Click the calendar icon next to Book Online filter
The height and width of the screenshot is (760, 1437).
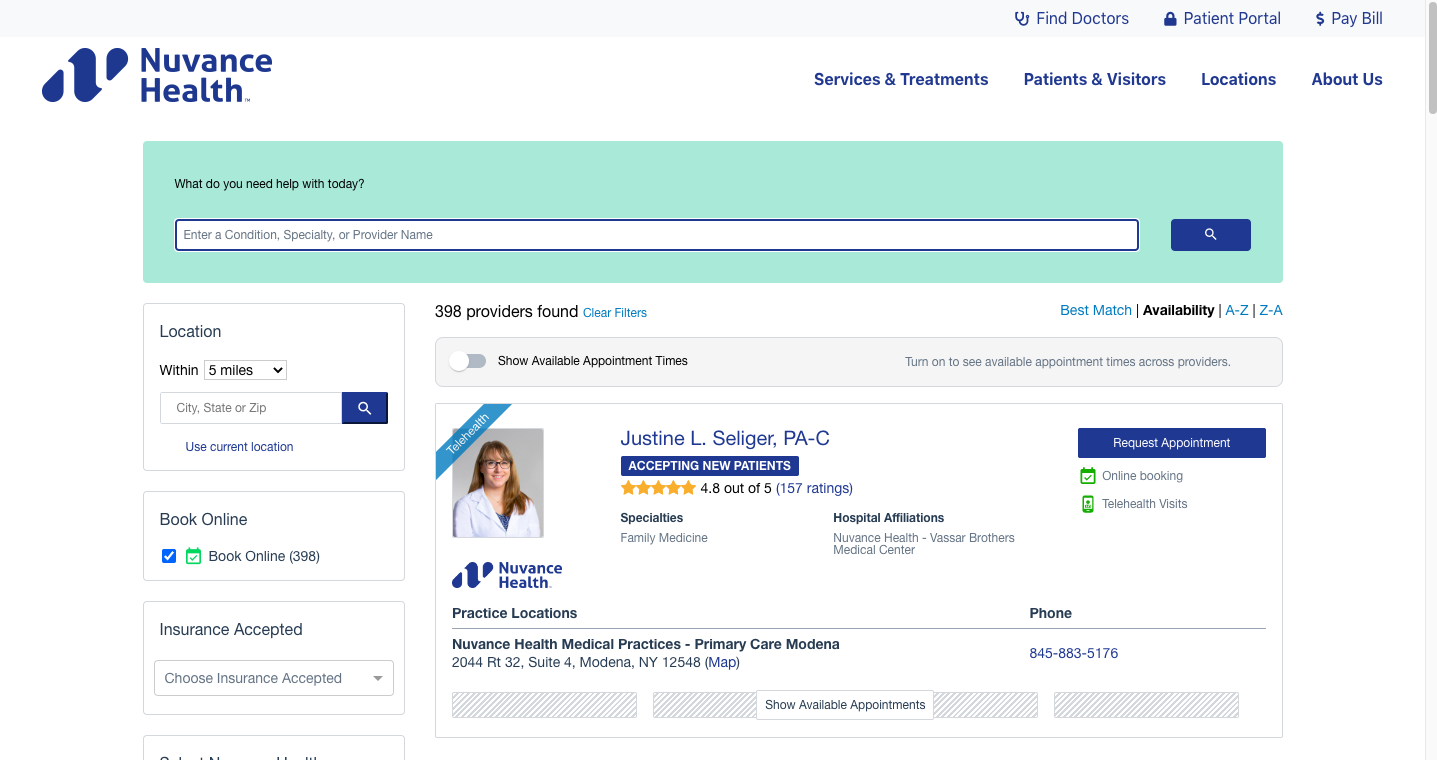194,556
